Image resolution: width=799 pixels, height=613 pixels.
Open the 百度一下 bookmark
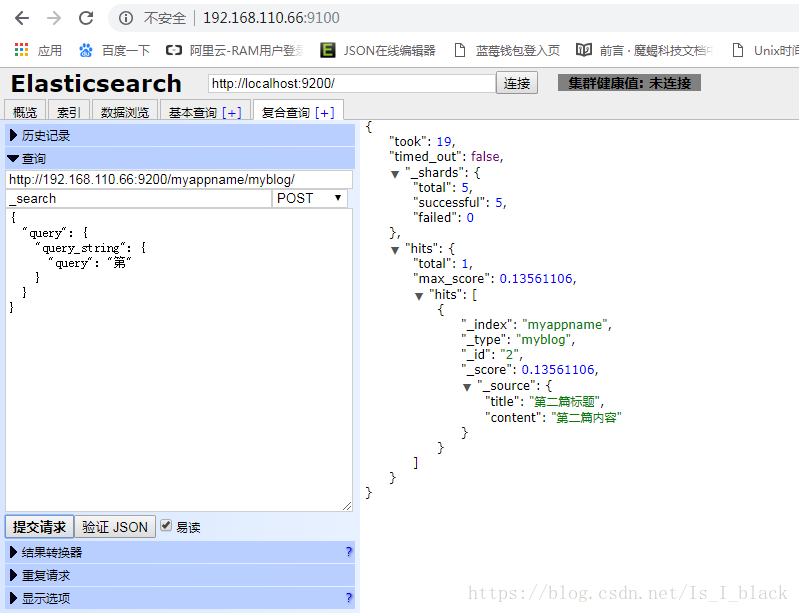(x=115, y=50)
